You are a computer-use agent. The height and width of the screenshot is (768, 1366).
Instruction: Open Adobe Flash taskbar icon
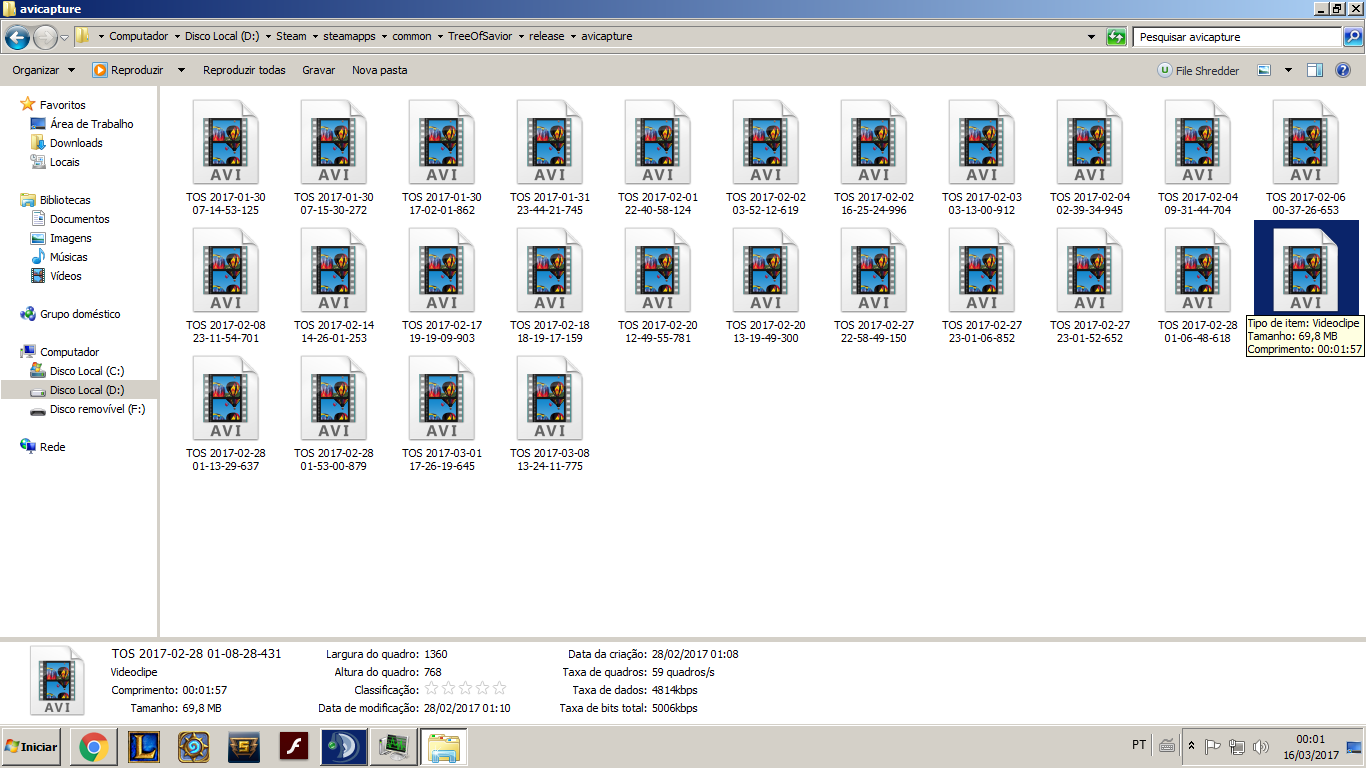pyautogui.click(x=293, y=746)
